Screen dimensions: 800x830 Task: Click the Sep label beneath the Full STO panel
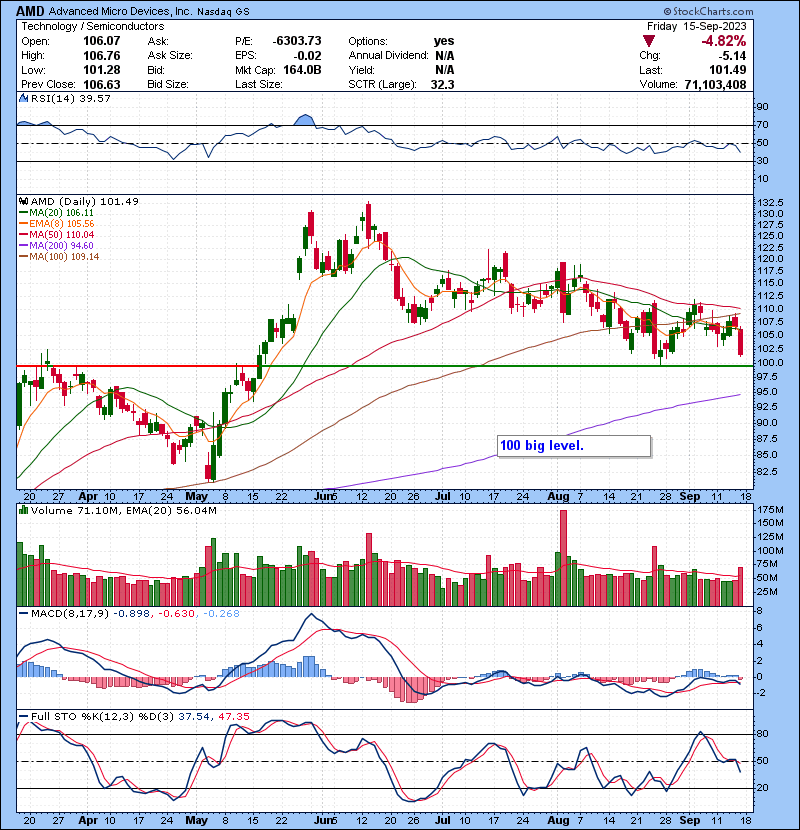pos(690,820)
